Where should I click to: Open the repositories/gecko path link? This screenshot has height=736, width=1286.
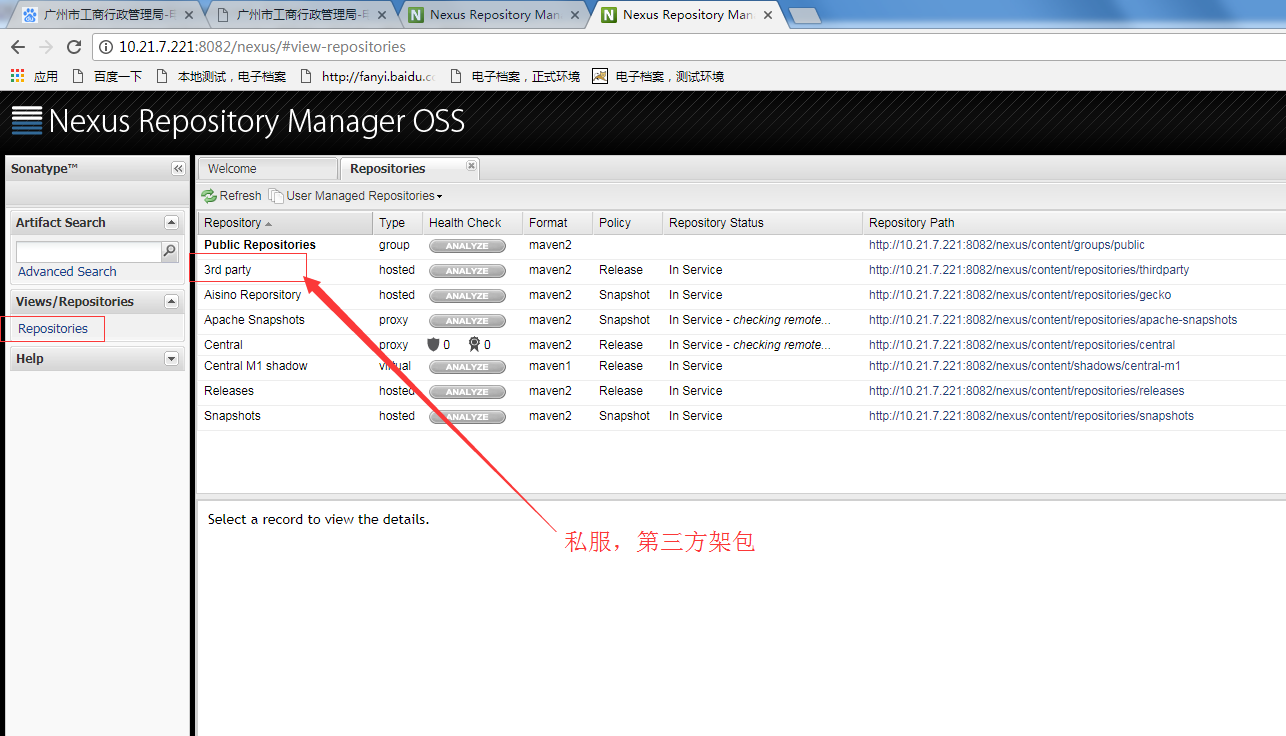click(1020, 295)
